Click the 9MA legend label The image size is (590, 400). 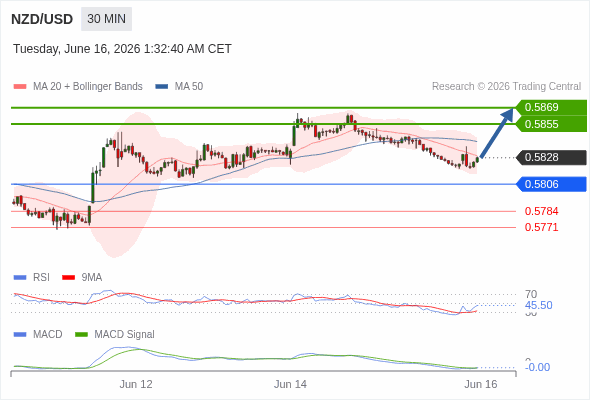coord(92,278)
